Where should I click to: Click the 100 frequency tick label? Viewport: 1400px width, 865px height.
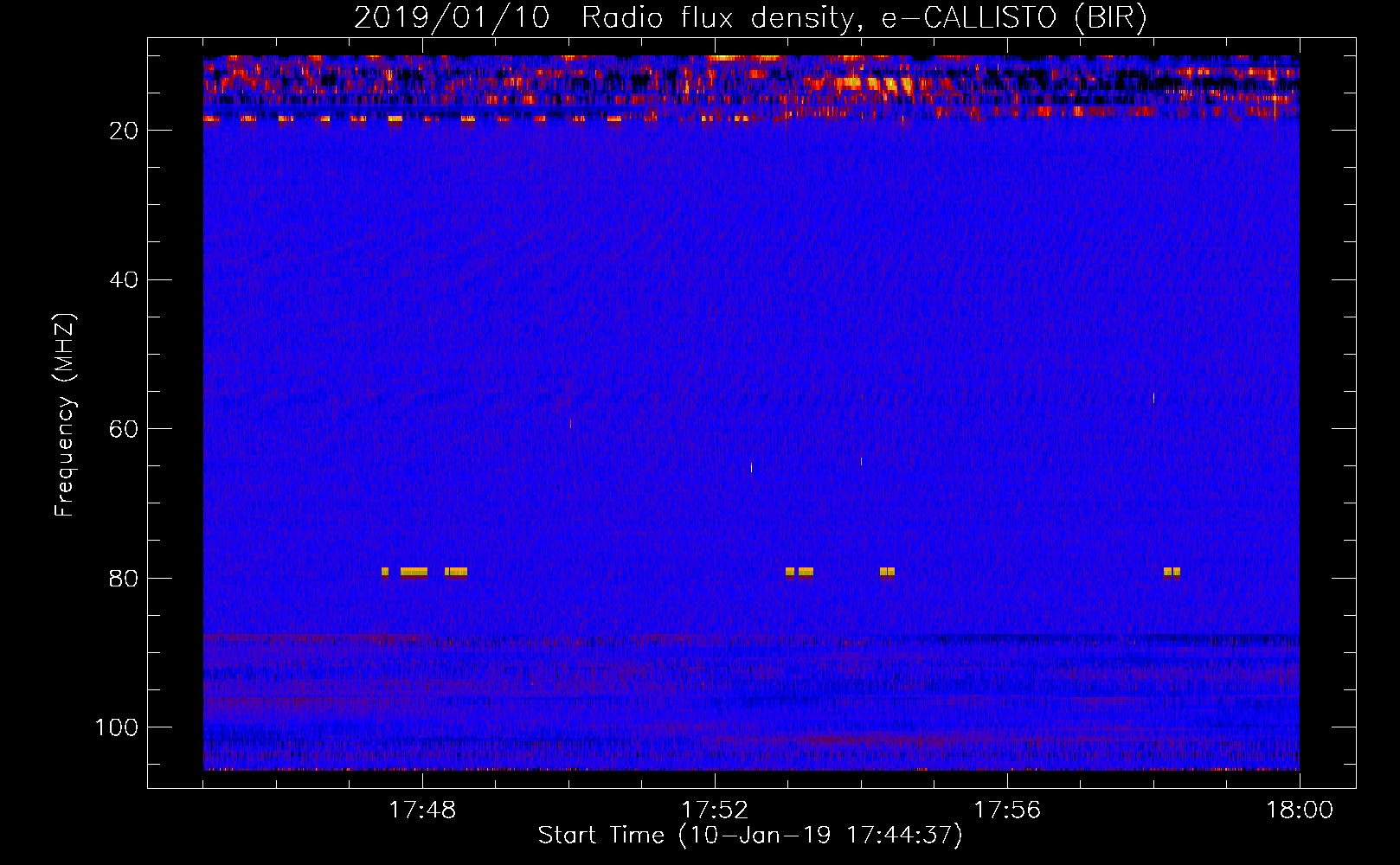click(x=117, y=727)
